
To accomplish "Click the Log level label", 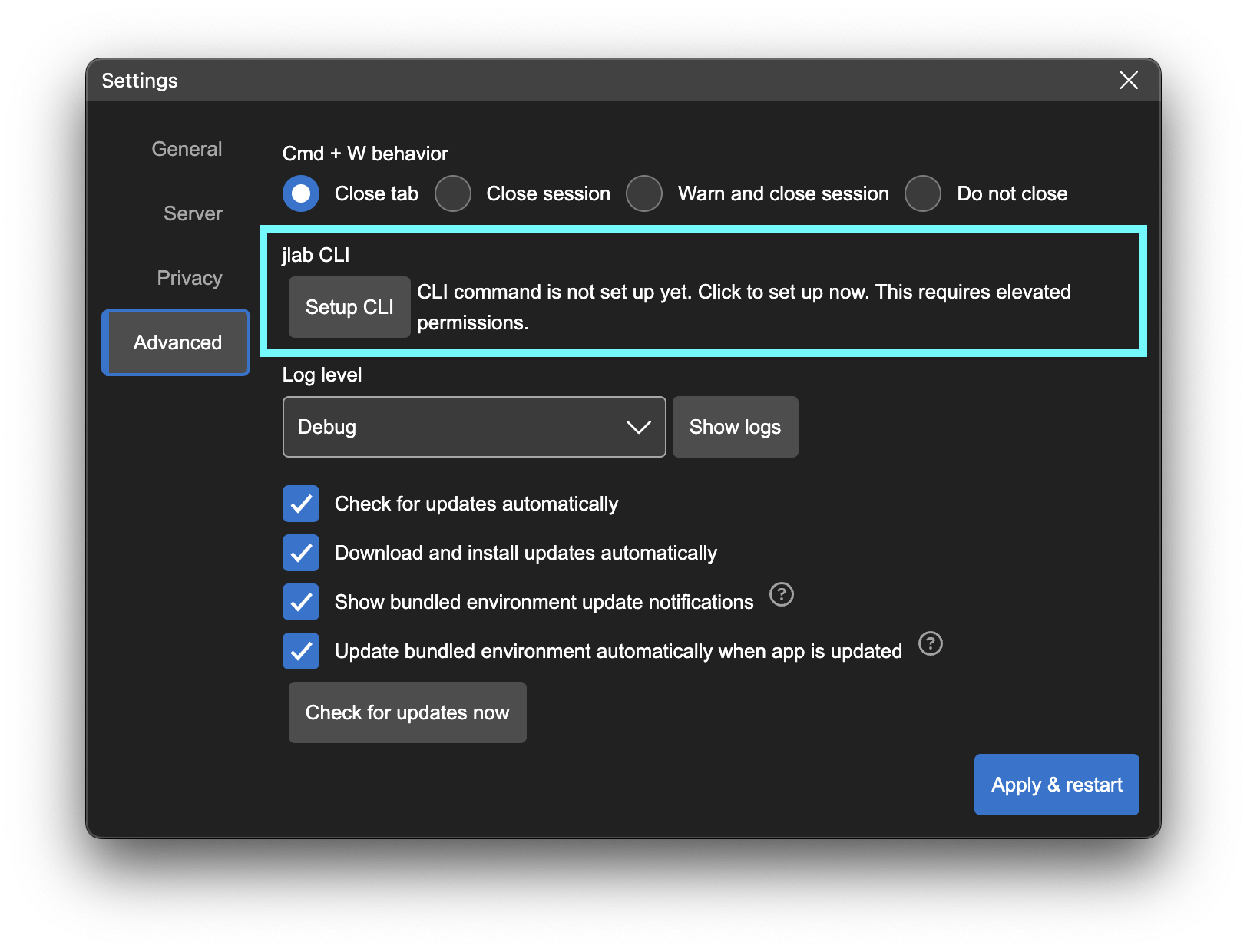I will tap(322, 375).
